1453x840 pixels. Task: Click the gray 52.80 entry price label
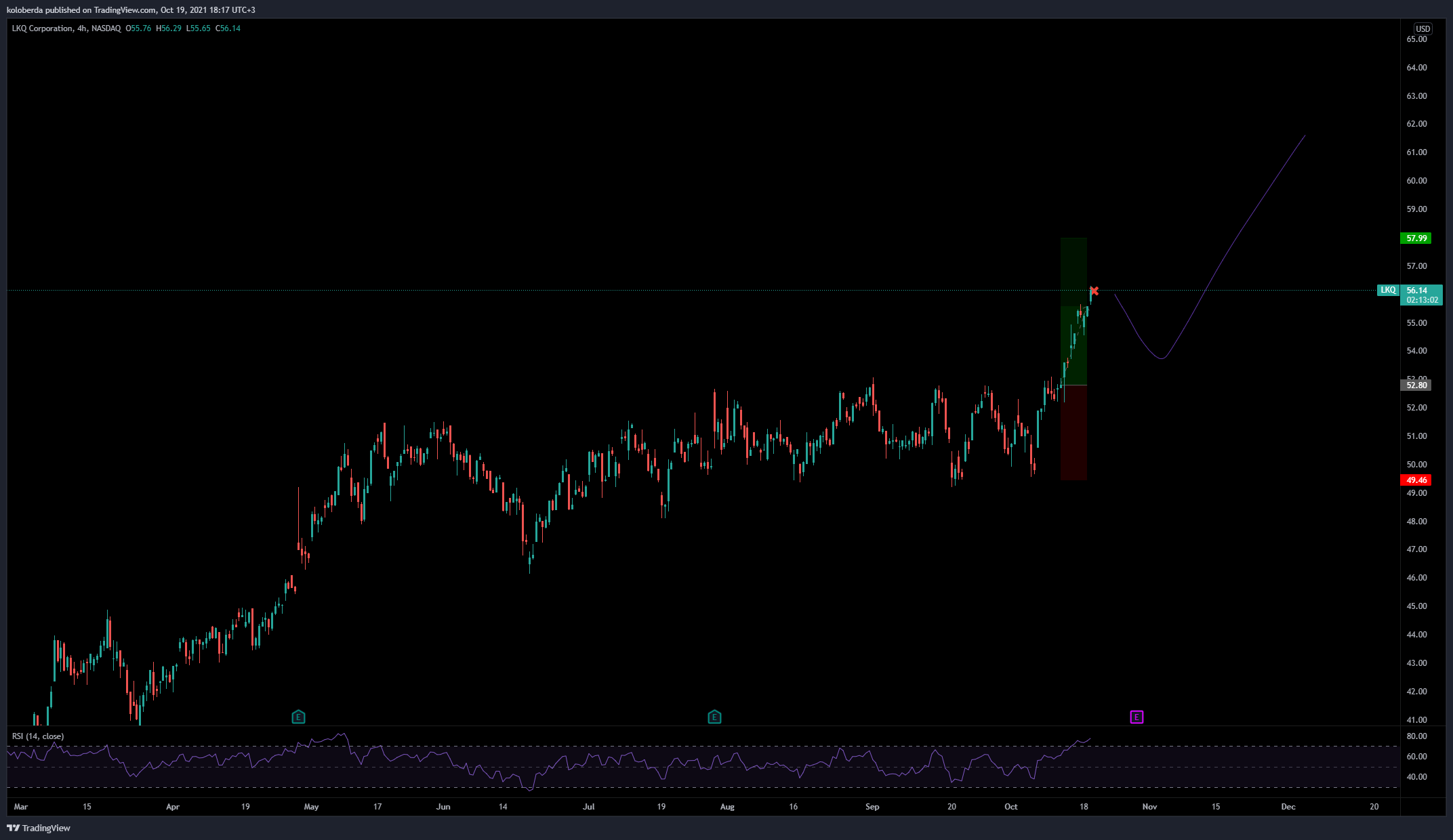[1416, 385]
